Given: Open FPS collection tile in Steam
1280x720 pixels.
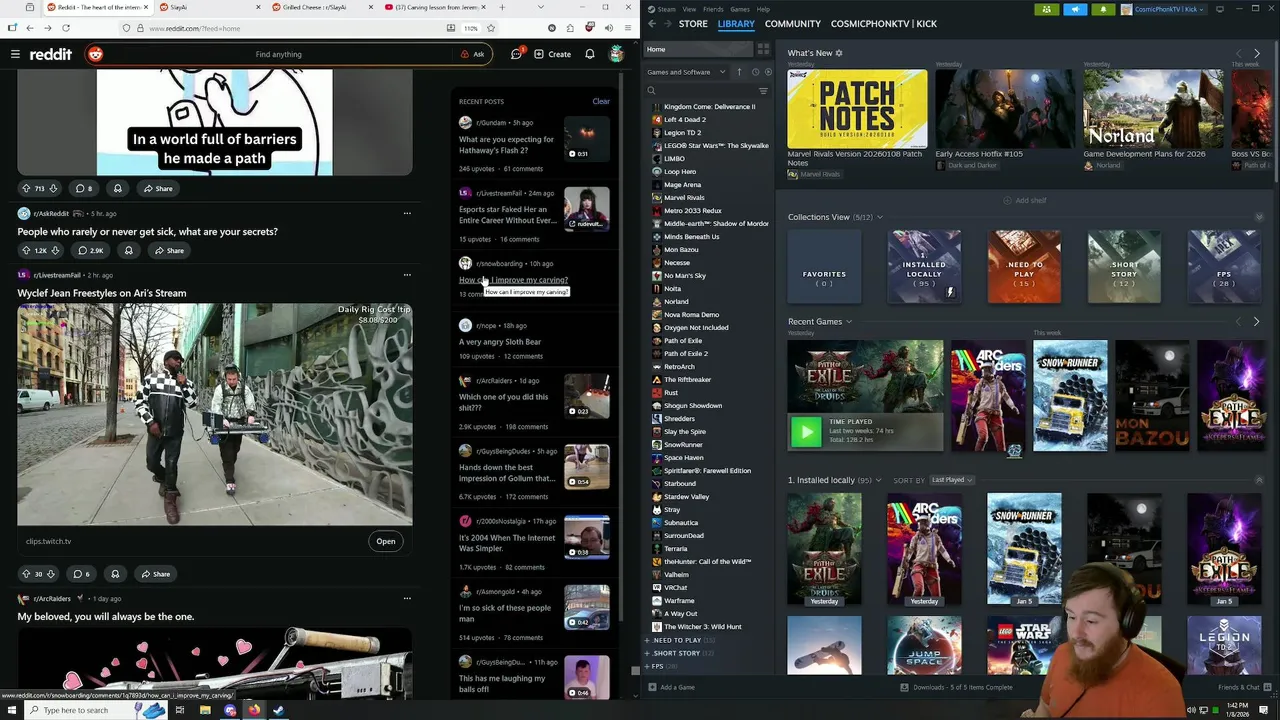Looking at the screenshot, I should (x=1224, y=266).
